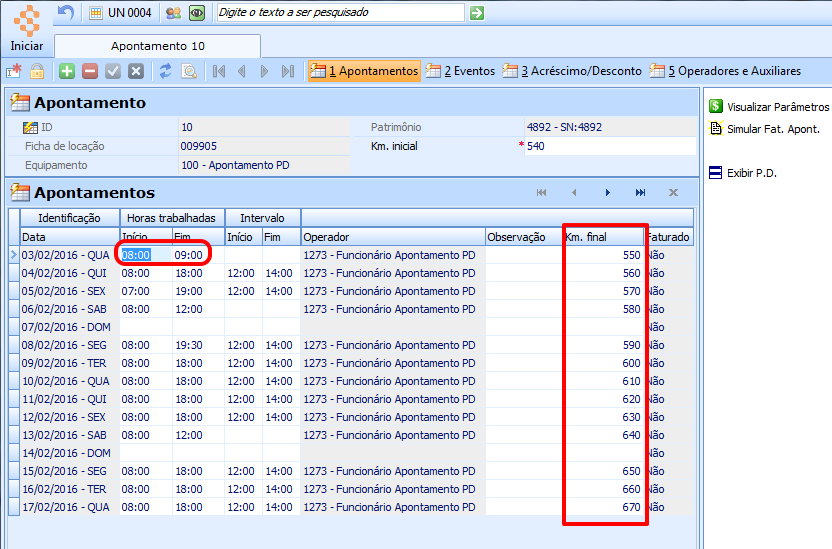Screen dimensions: 832x549
Task: Go to next record in toolbar
Action: point(264,71)
